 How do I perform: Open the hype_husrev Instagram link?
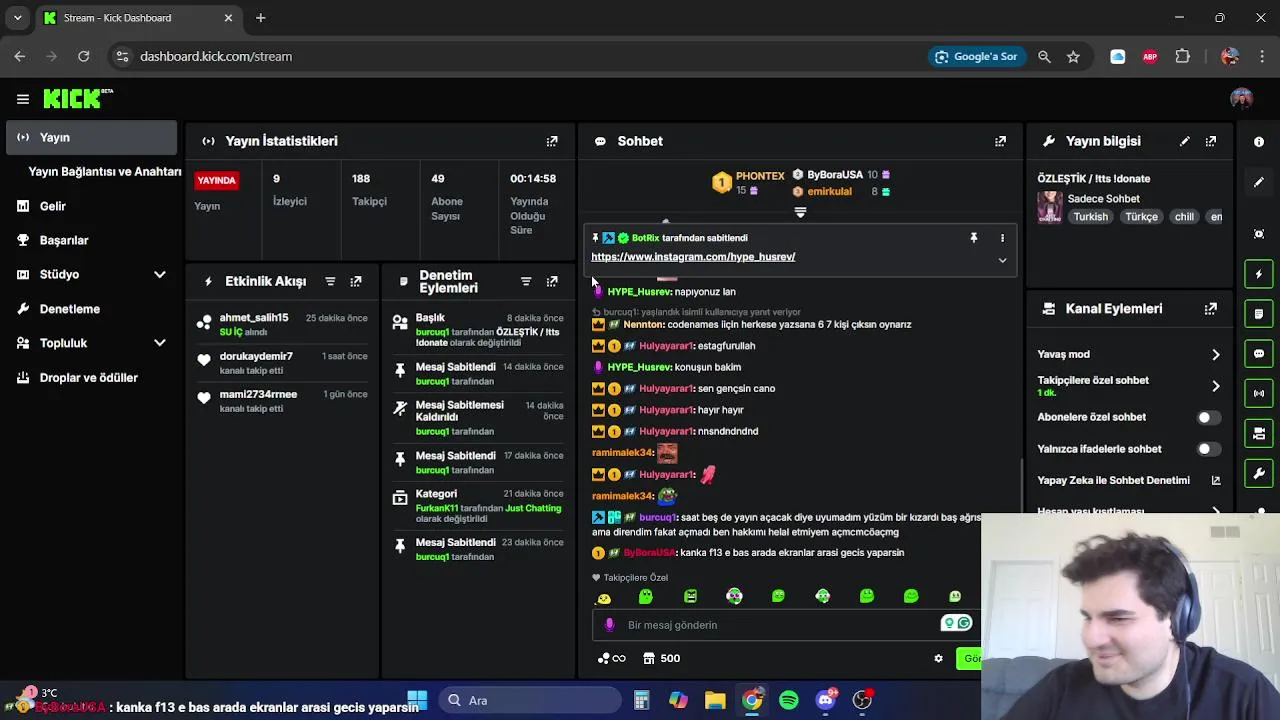(693, 257)
